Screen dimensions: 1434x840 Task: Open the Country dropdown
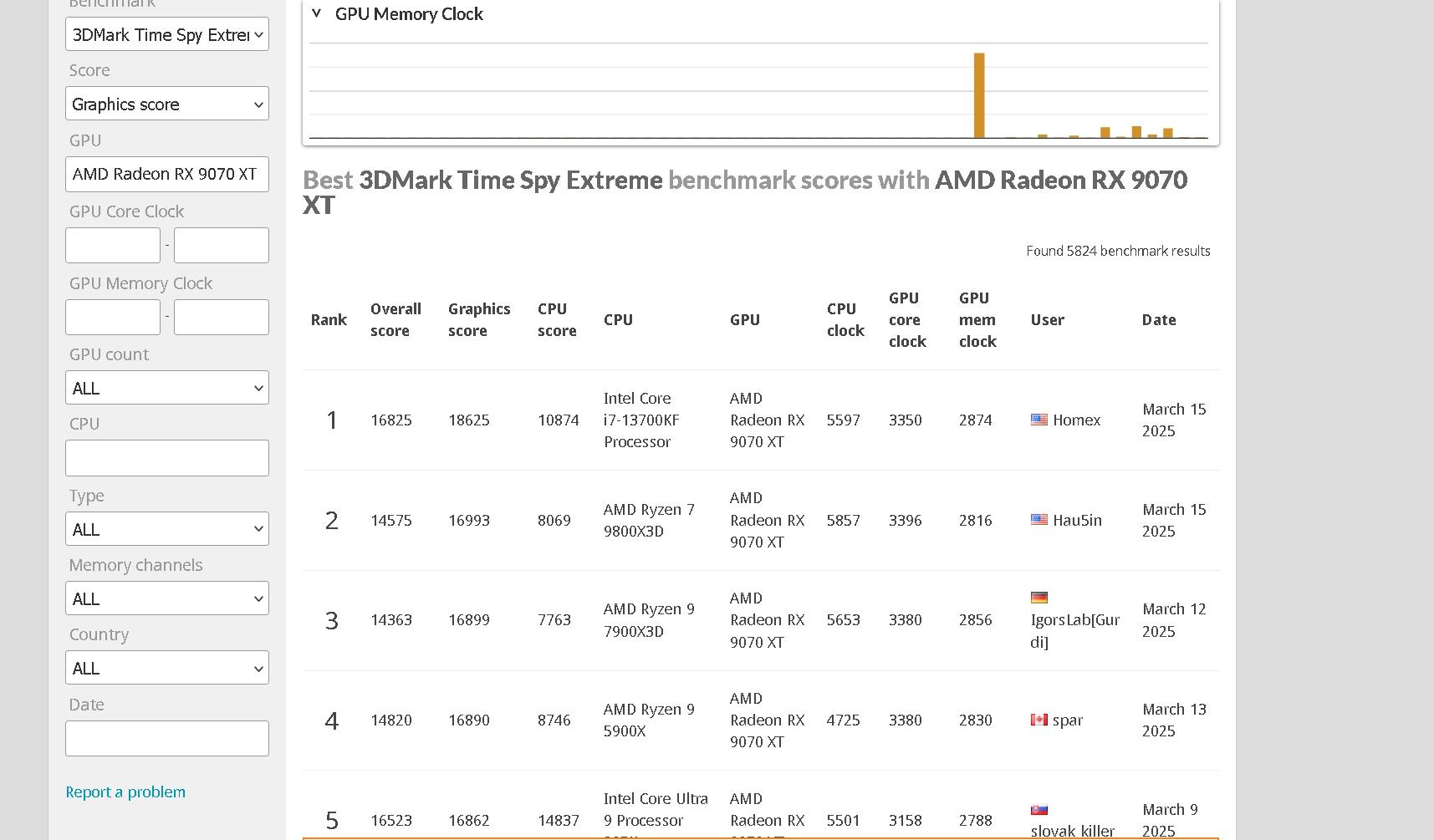[x=166, y=668]
